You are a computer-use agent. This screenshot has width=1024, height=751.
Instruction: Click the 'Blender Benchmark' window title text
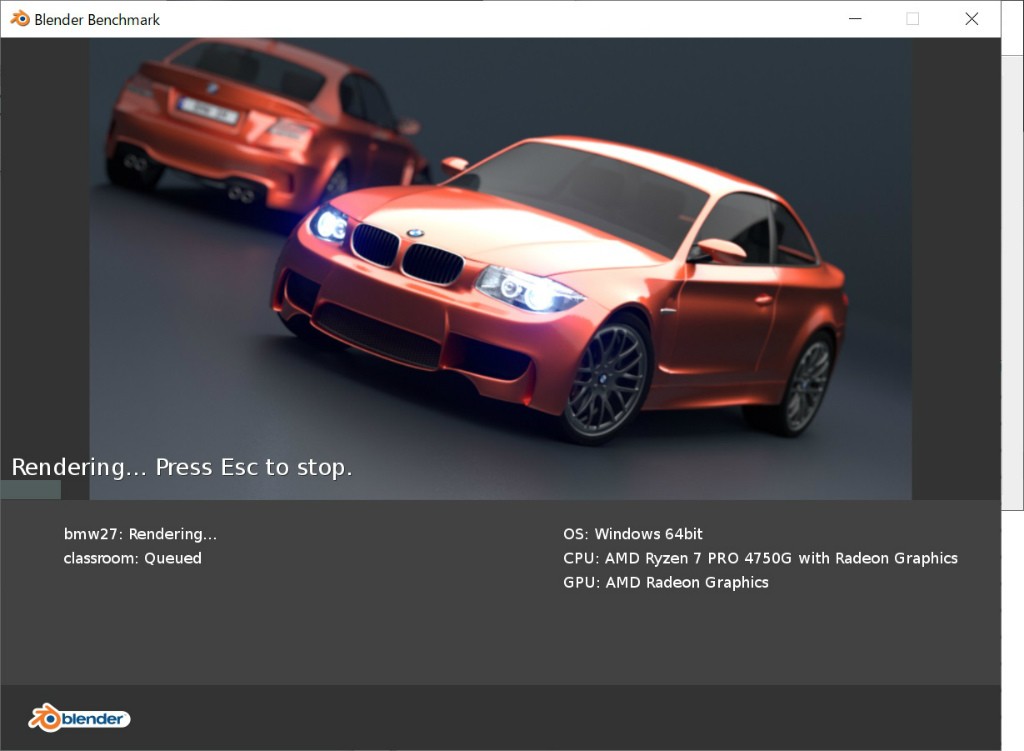[97, 20]
